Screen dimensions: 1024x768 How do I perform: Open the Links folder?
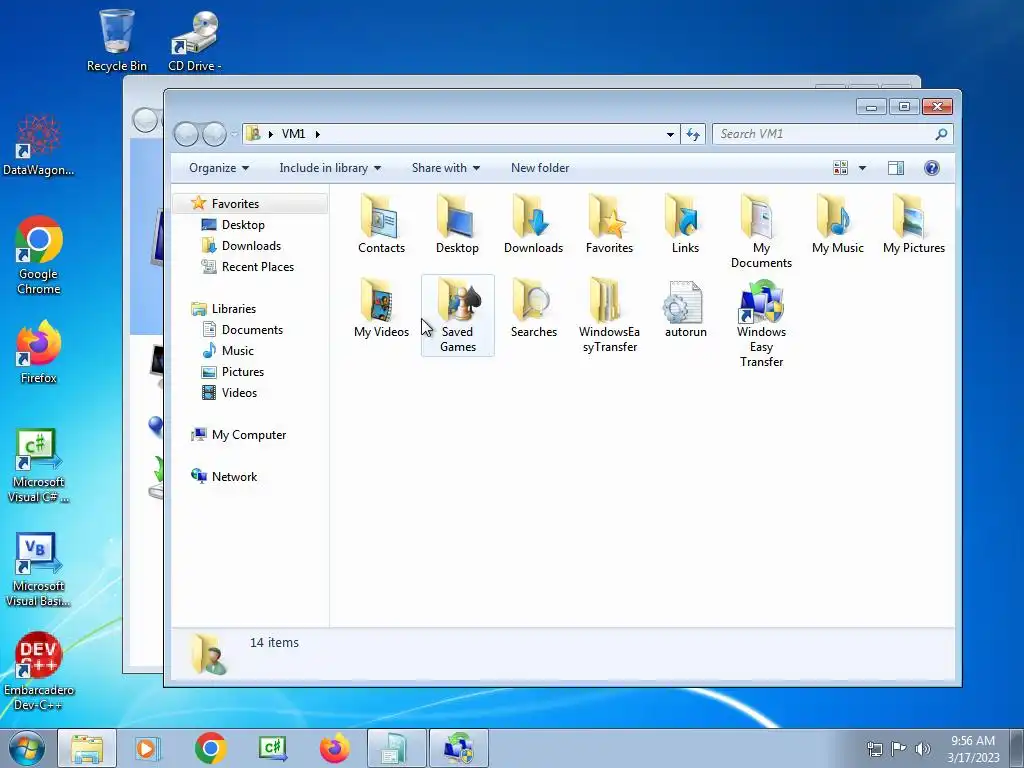tap(685, 223)
